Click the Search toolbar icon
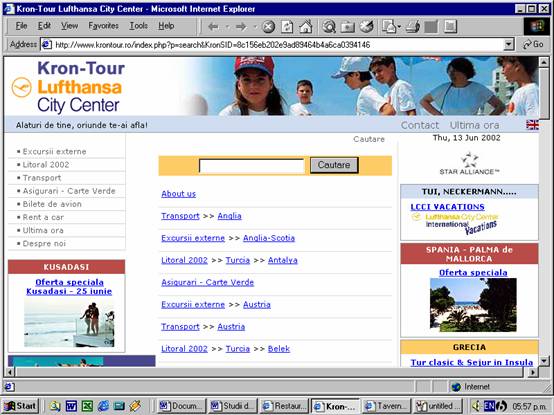The height and width of the screenshot is (415, 554). [329, 26]
